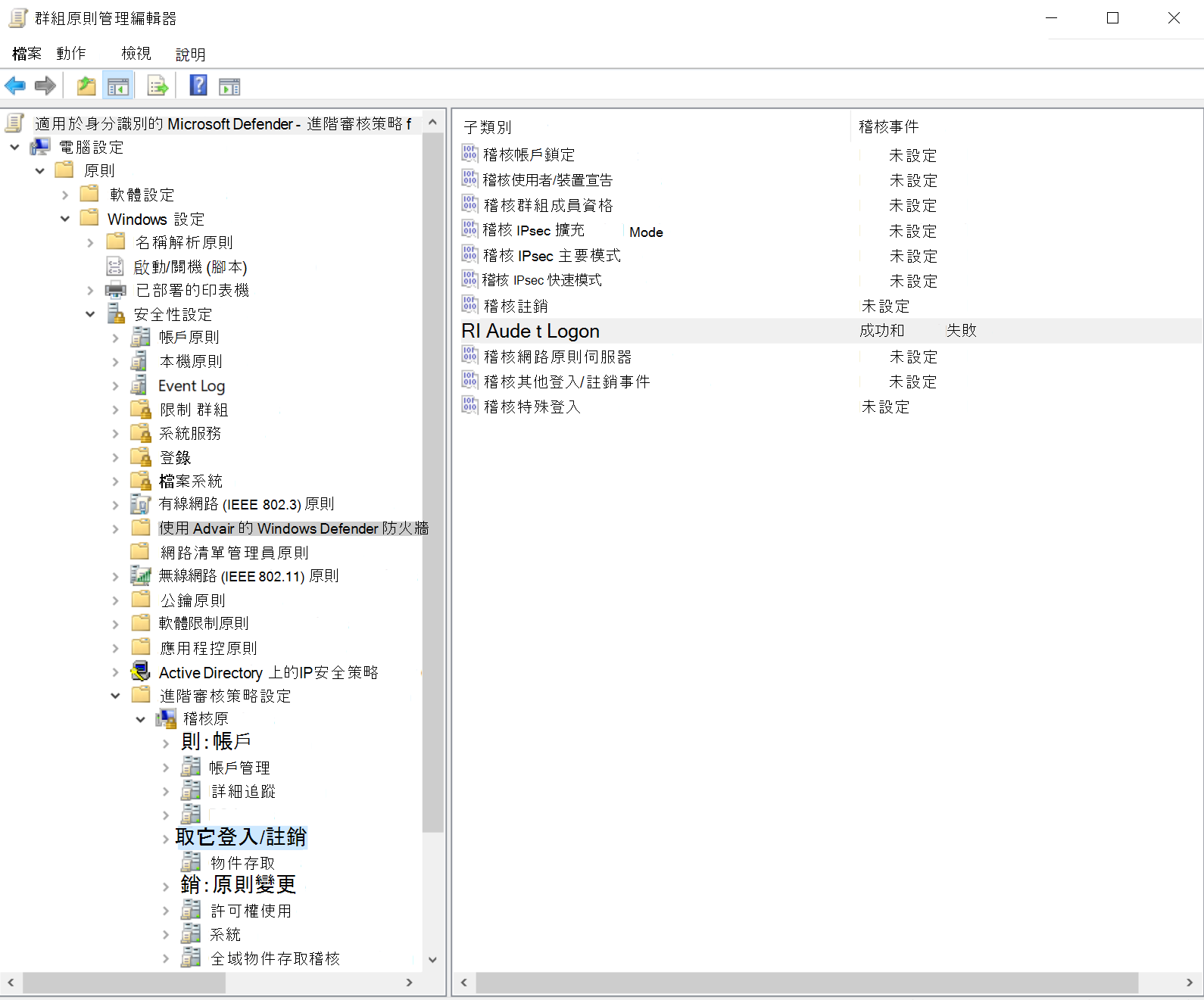Select the 許可權使用 tree item

[251, 910]
